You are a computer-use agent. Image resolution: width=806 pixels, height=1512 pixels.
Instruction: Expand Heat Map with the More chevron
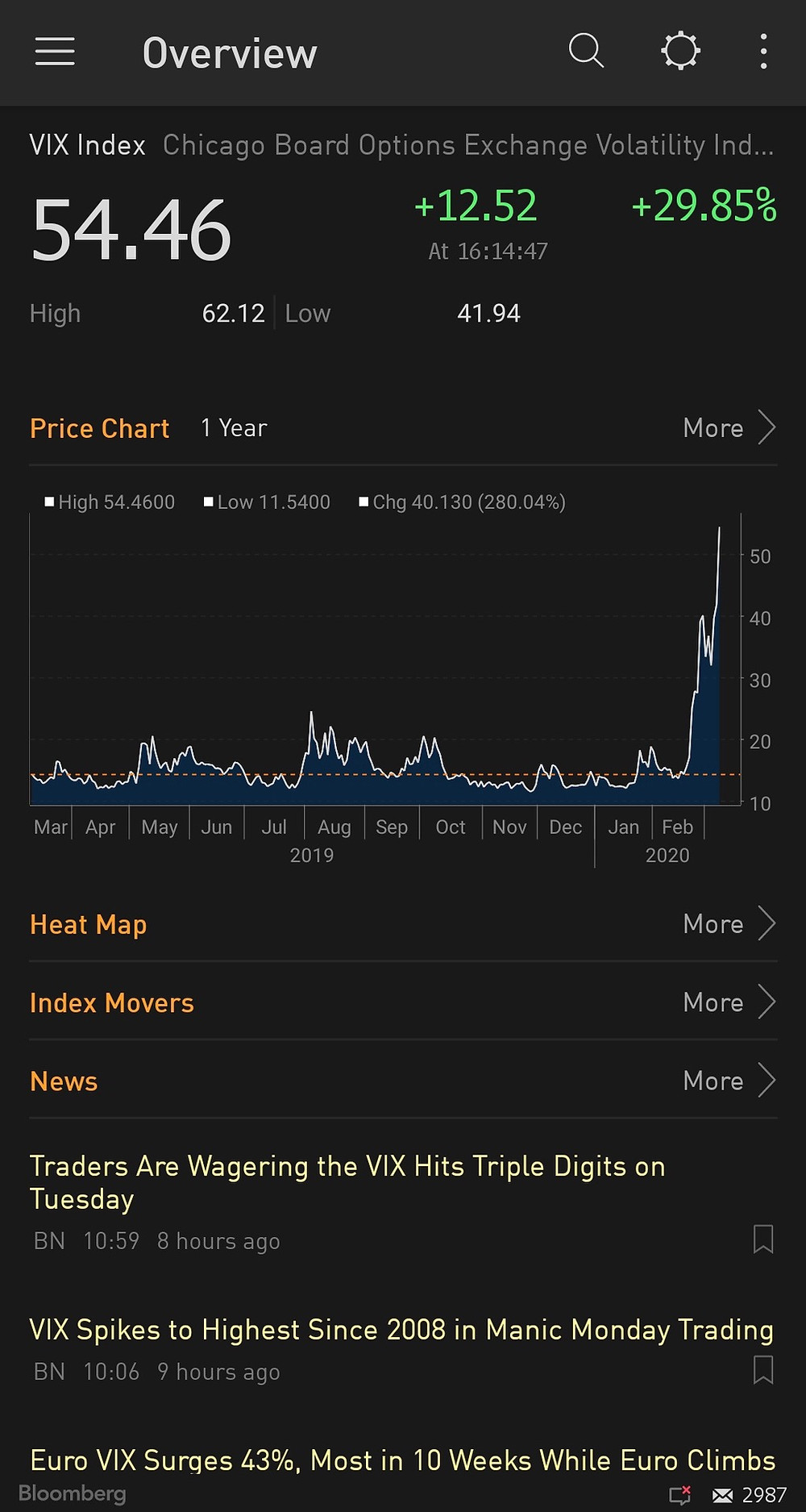pyautogui.click(x=767, y=923)
